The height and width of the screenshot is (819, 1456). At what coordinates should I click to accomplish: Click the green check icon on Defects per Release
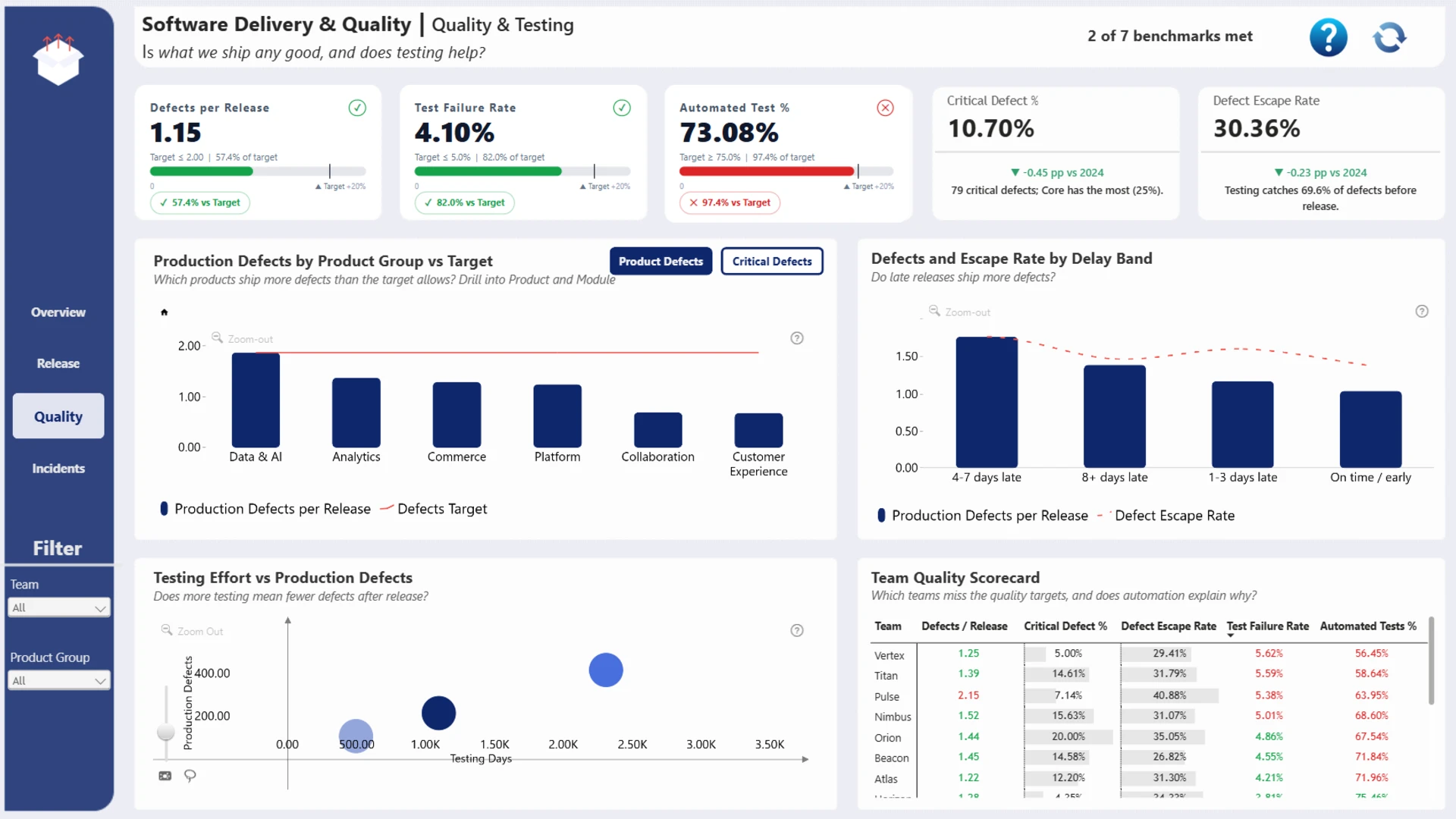(357, 108)
